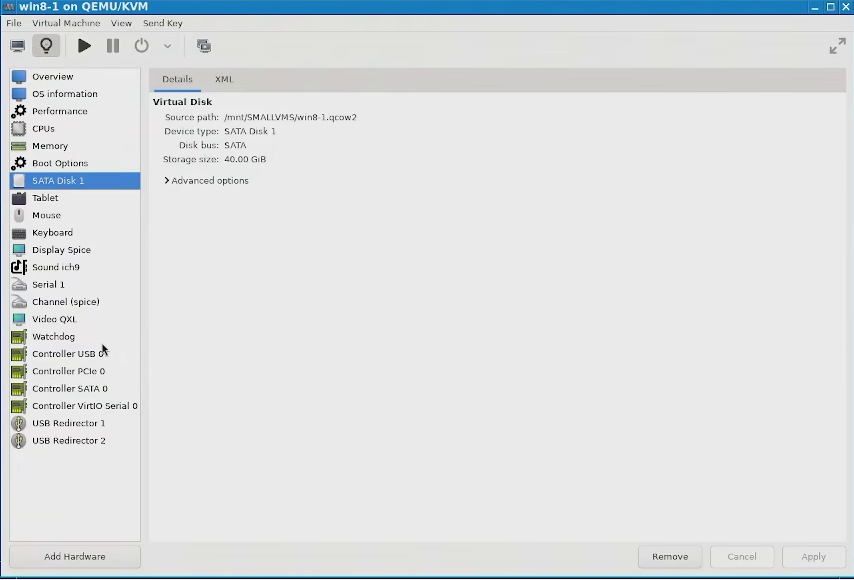Shut down the virtual machine

[x=142, y=46]
